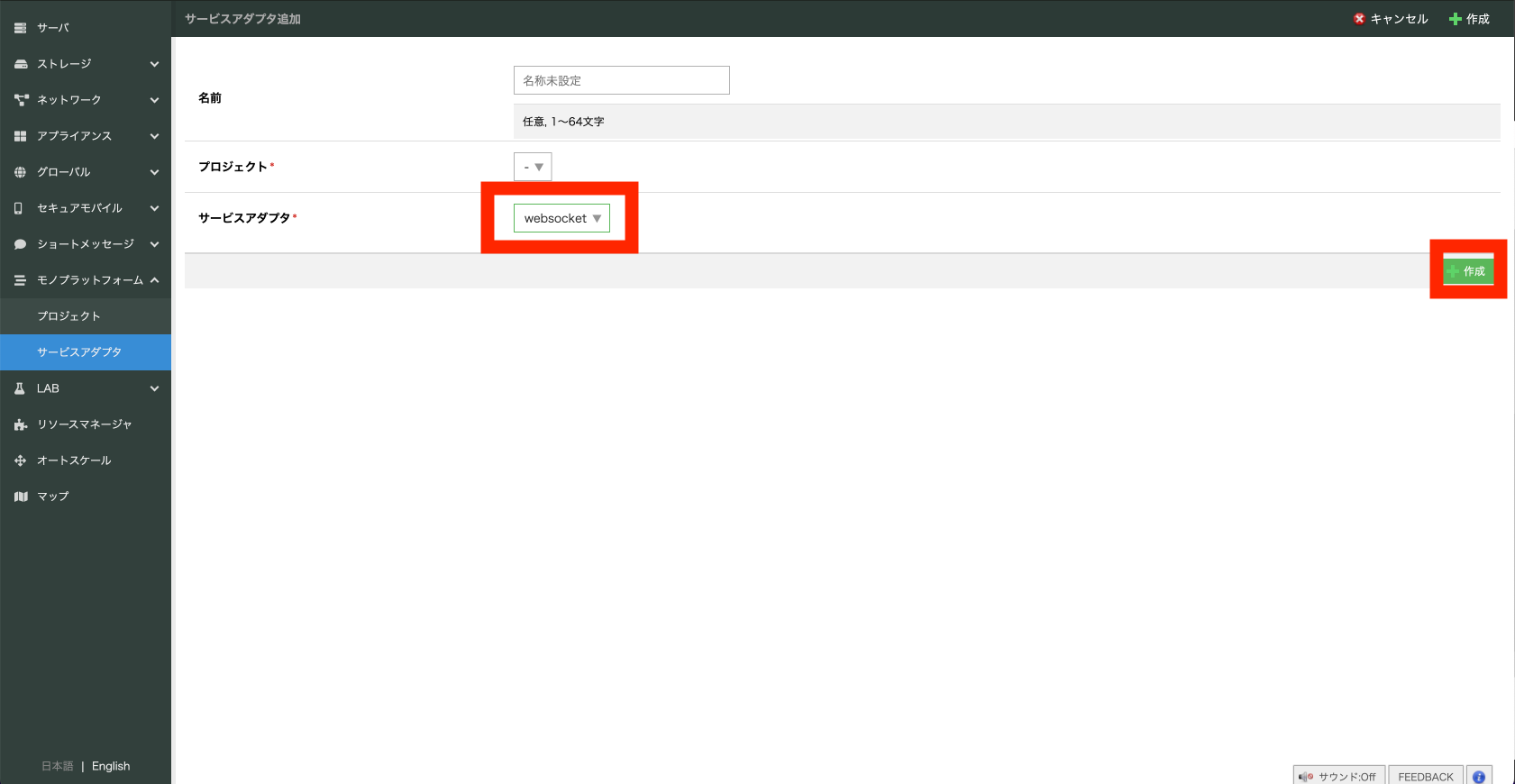The width and height of the screenshot is (1515, 784).
Task: Switch language to English
Action: pyautogui.click(x=111, y=766)
